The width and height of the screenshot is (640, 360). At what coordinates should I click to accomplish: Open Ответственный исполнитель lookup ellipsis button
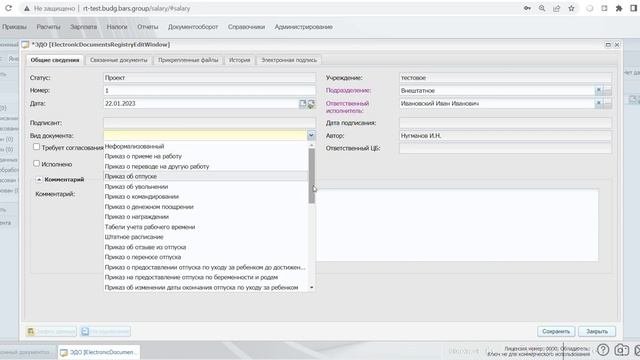pyautogui.click(x=607, y=104)
